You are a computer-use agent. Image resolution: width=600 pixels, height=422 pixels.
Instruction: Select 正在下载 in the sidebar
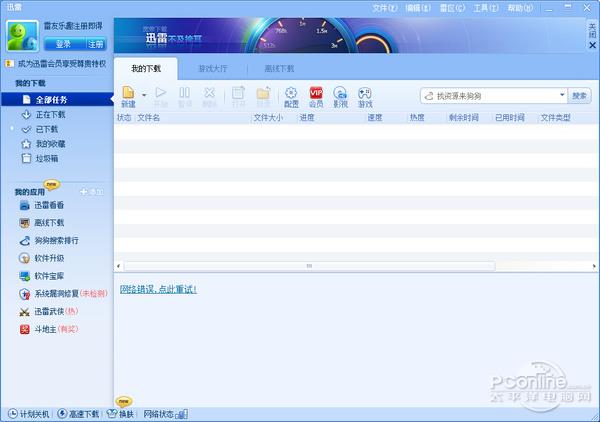click(x=50, y=114)
